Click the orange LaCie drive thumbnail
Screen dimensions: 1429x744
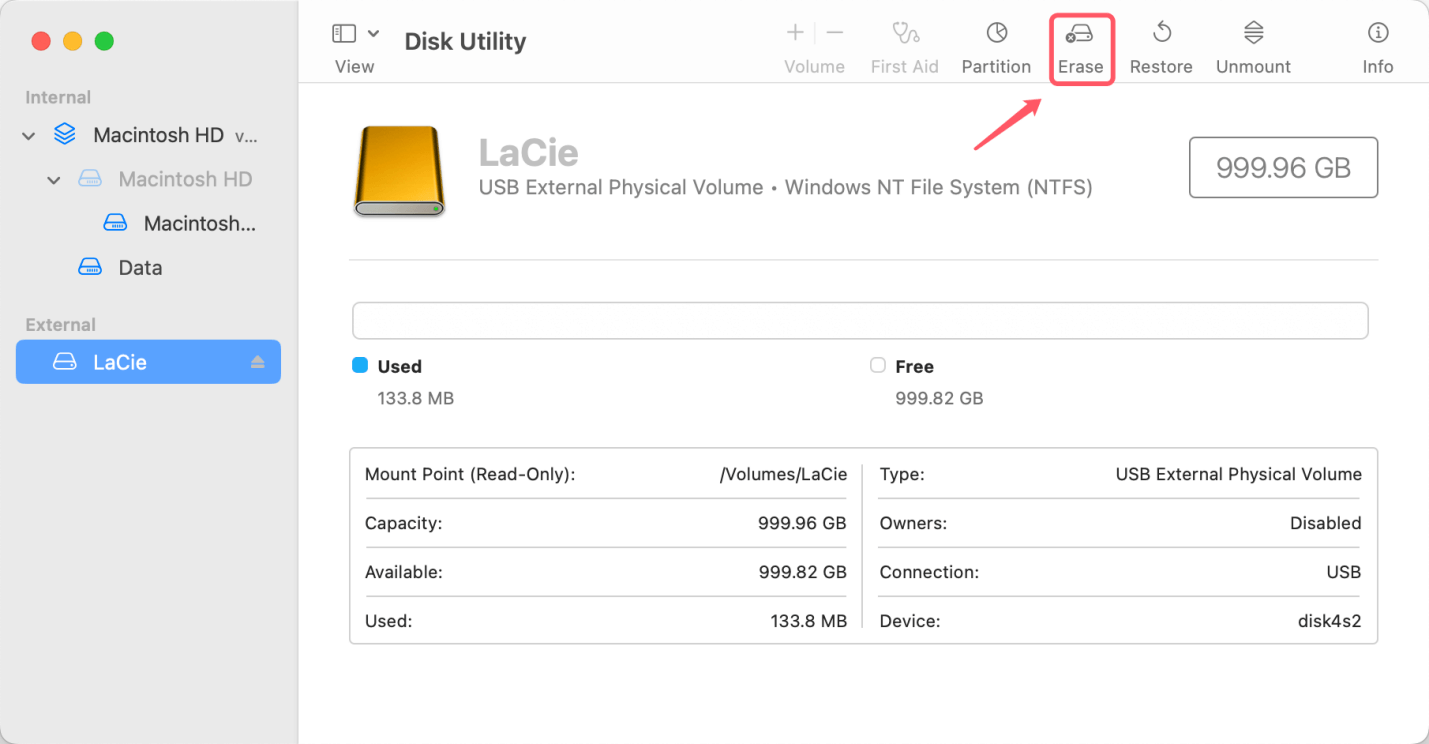tap(398, 170)
